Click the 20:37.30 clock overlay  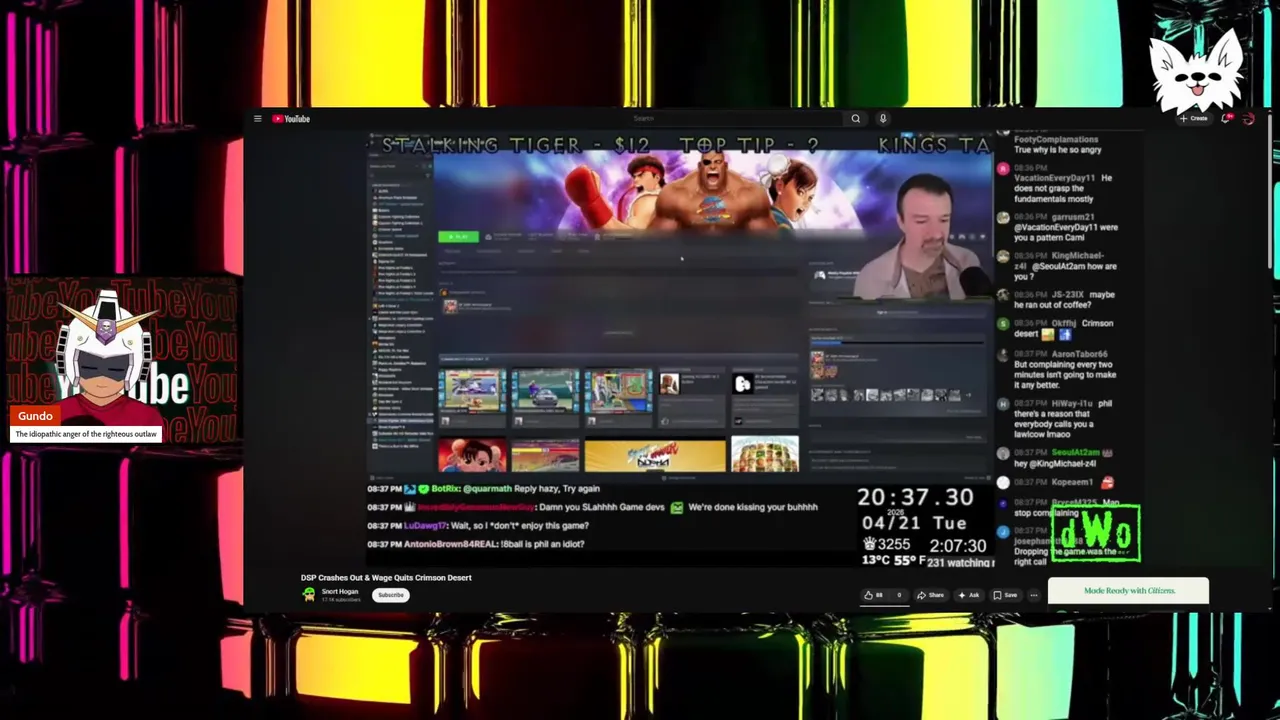pyautogui.click(x=915, y=497)
